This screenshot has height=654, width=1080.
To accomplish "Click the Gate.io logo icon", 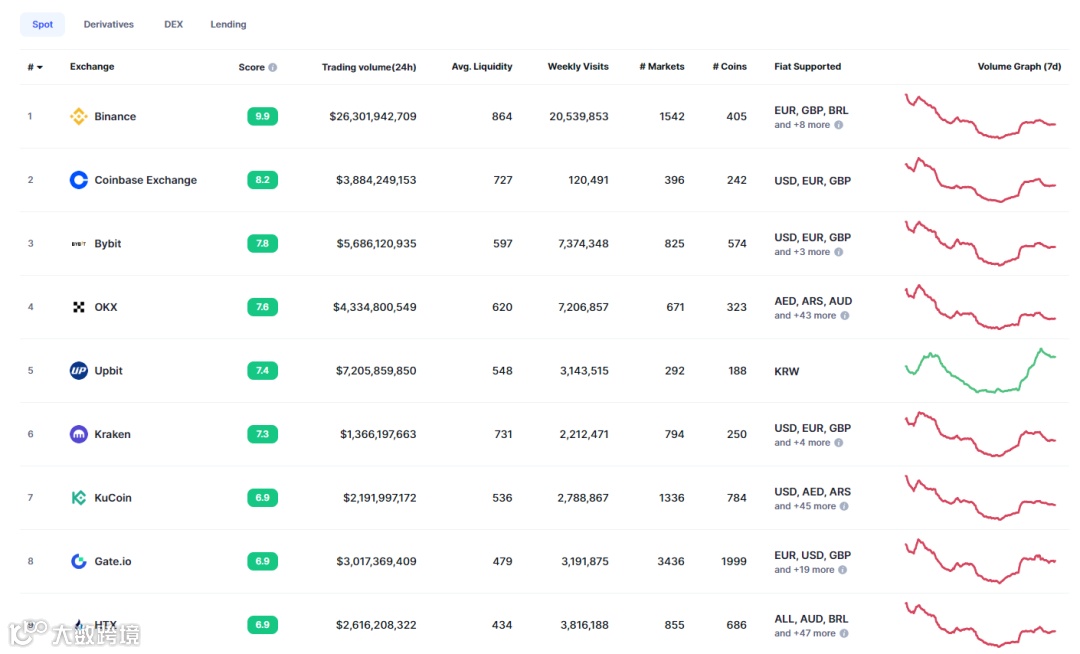I will [79, 561].
